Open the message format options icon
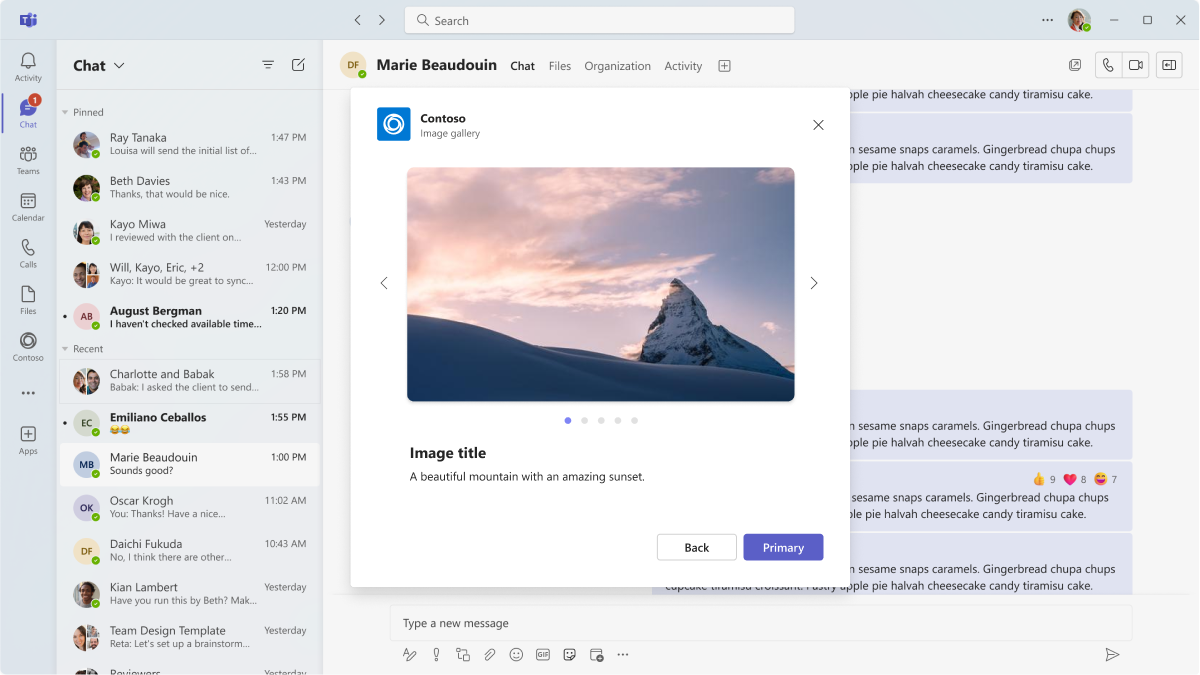The image size is (1200, 675). [409, 655]
